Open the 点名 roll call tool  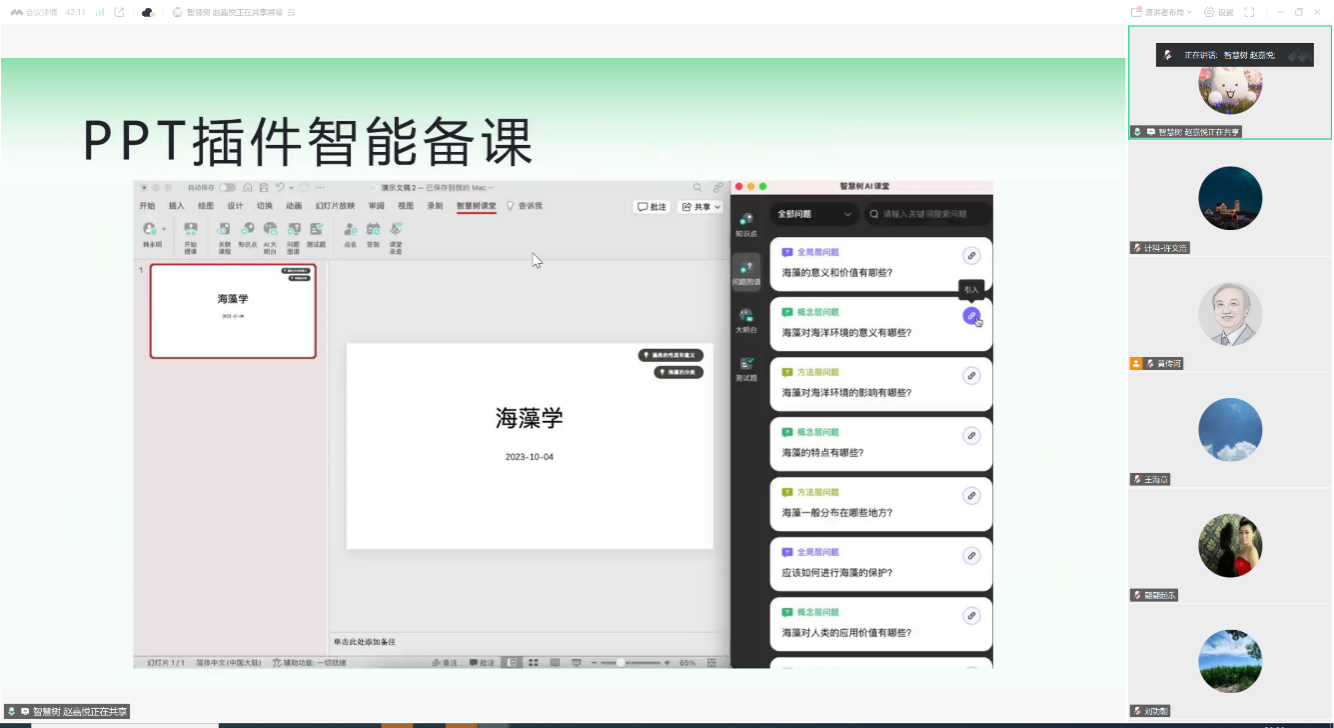(350, 234)
